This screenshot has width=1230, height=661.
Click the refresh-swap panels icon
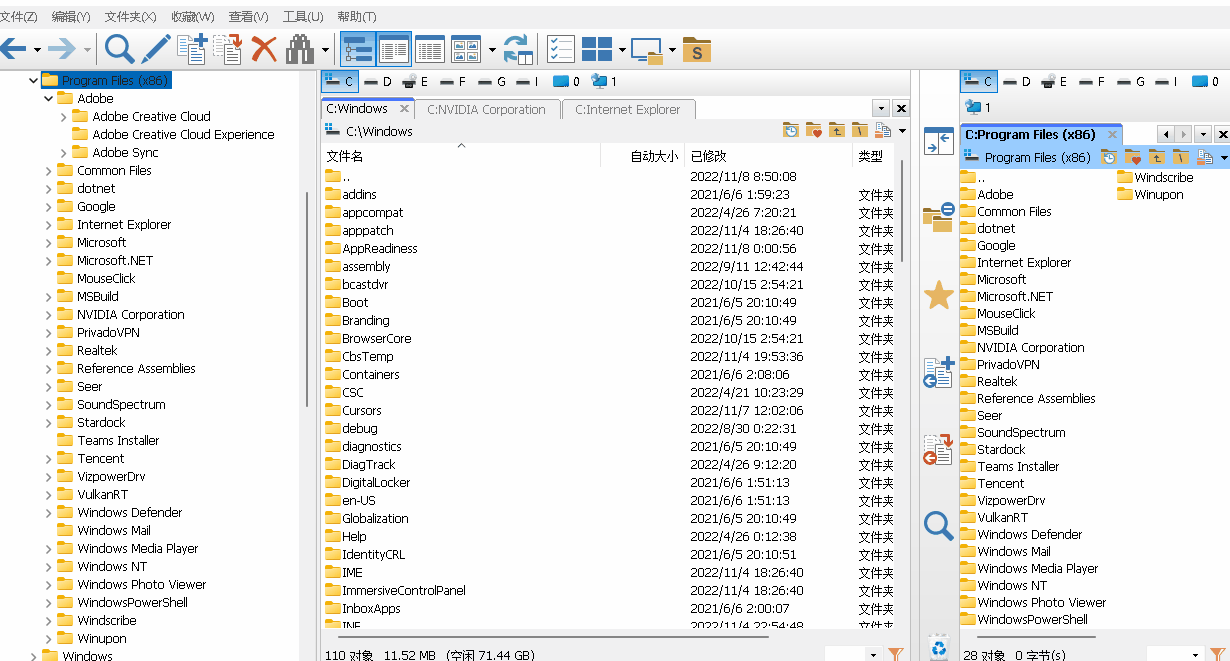518,48
